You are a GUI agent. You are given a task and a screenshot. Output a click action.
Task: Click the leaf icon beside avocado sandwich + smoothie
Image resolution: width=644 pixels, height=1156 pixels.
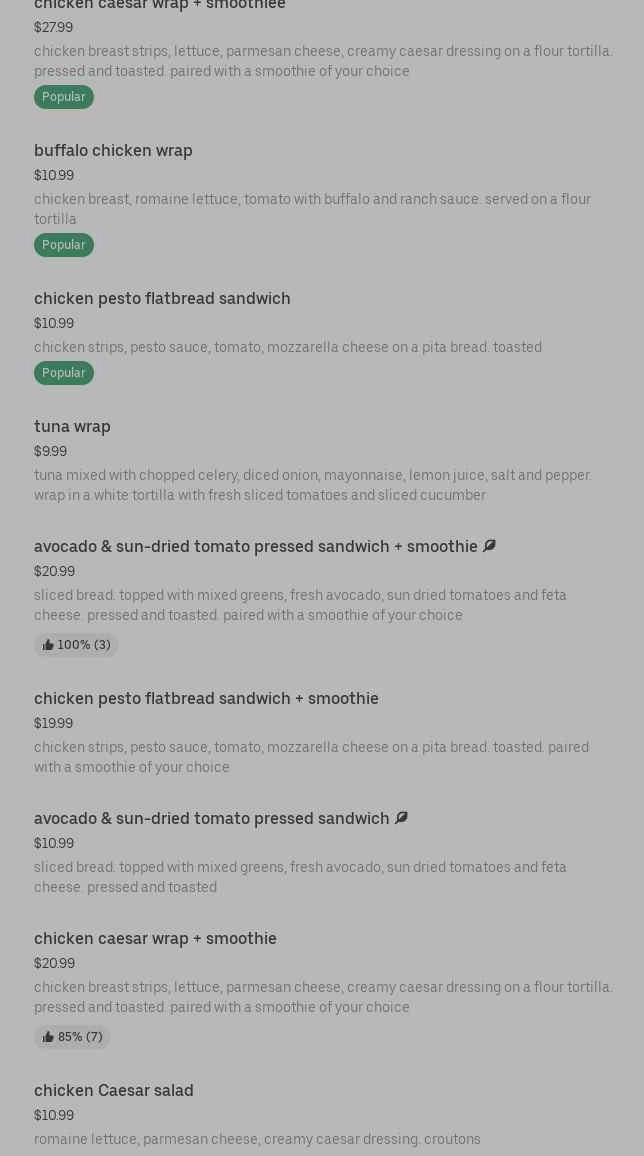click(489, 546)
